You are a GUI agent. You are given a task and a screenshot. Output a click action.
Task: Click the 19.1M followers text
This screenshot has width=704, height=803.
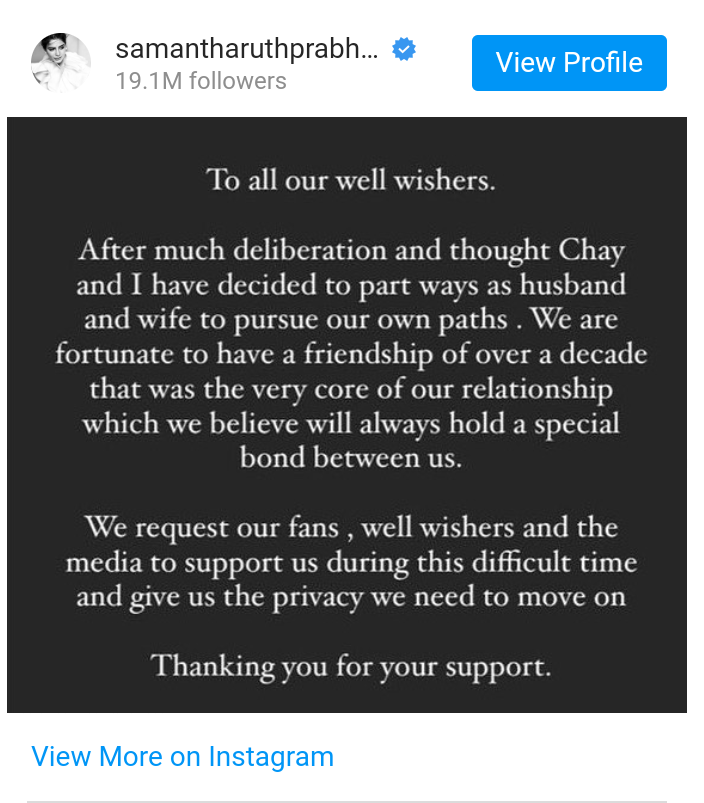(x=201, y=81)
